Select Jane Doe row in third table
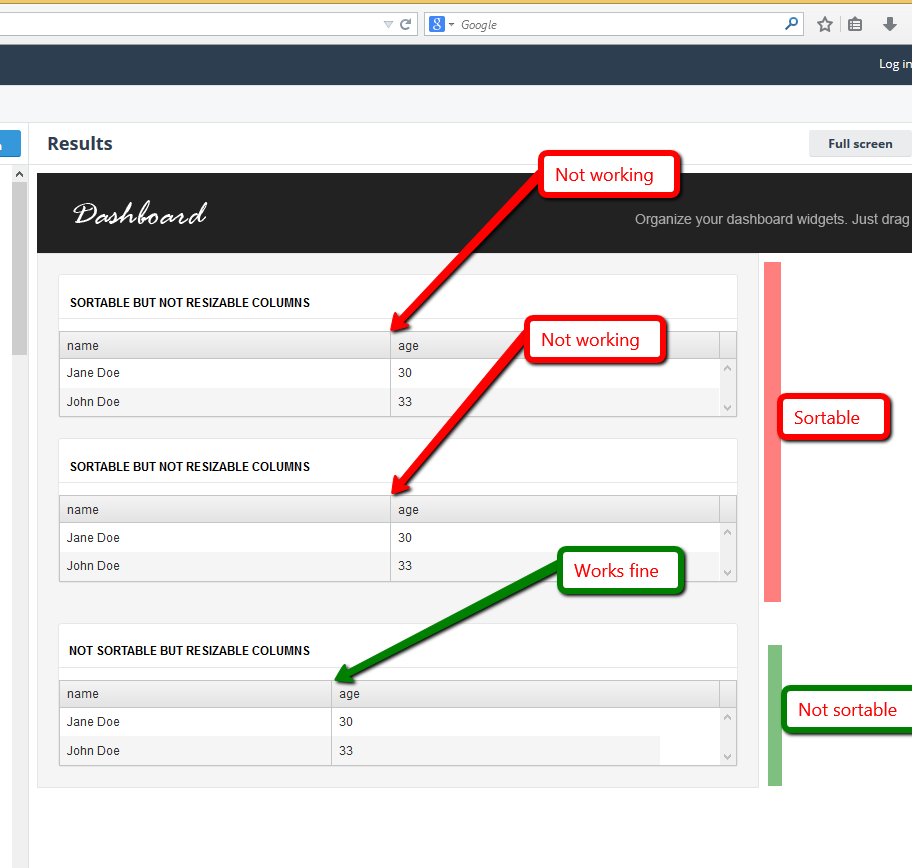This screenshot has height=868, width=912. click(390, 722)
